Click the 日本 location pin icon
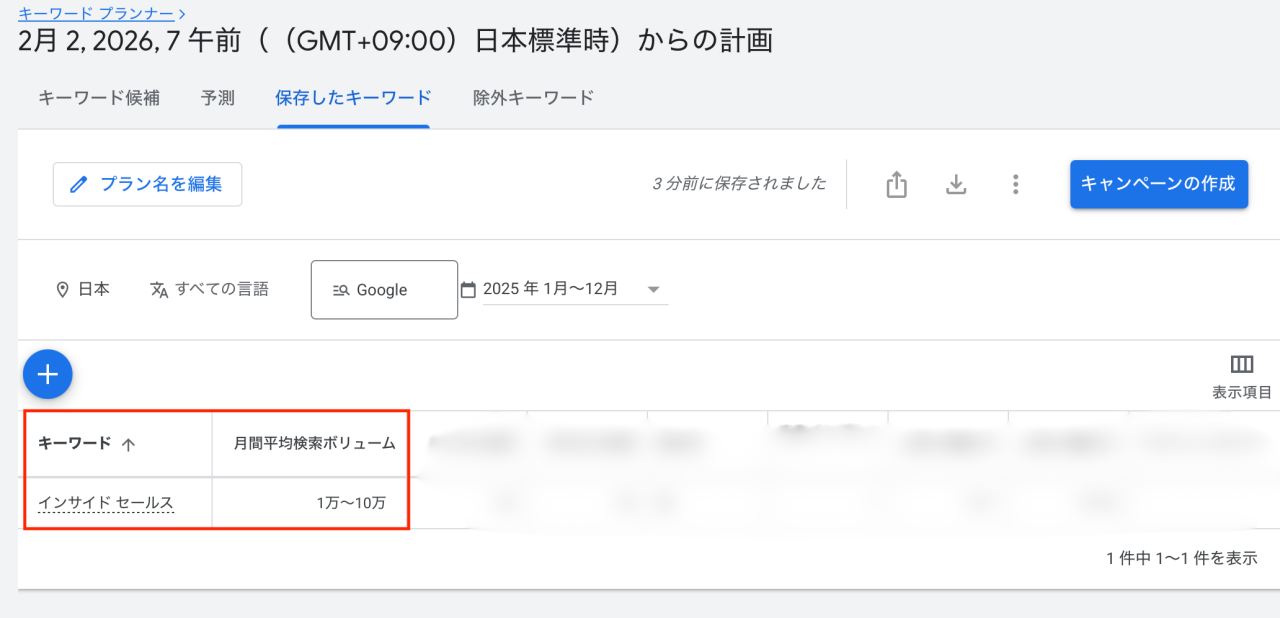 tap(62, 289)
